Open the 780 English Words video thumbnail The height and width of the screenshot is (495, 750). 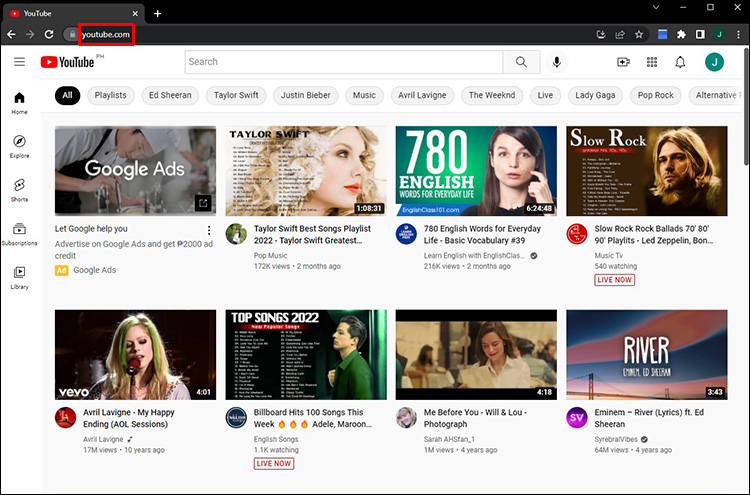476,170
